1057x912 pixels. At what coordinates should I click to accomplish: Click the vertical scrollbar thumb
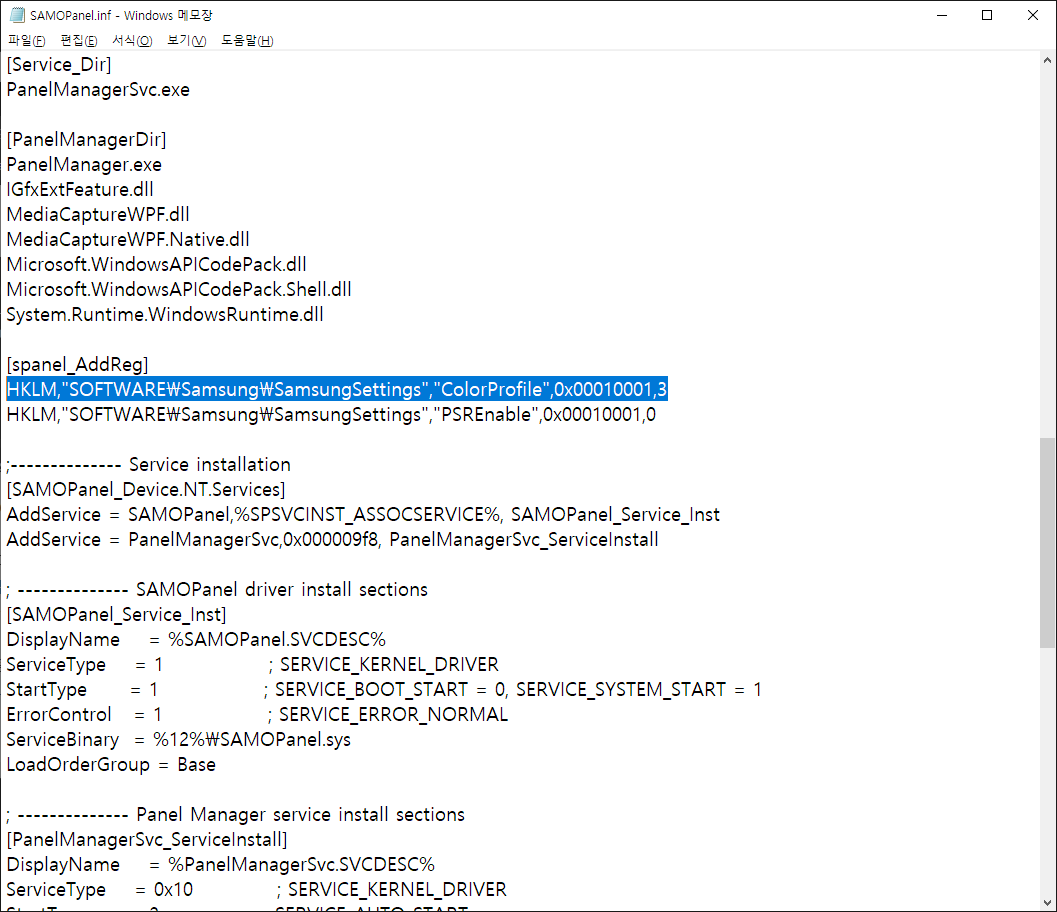pyautogui.click(x=1047, y=543)
